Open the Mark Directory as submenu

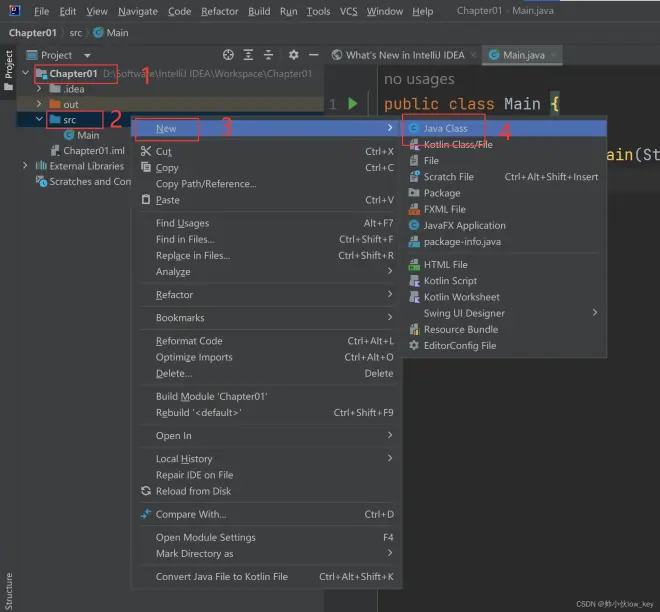point(266,553)
